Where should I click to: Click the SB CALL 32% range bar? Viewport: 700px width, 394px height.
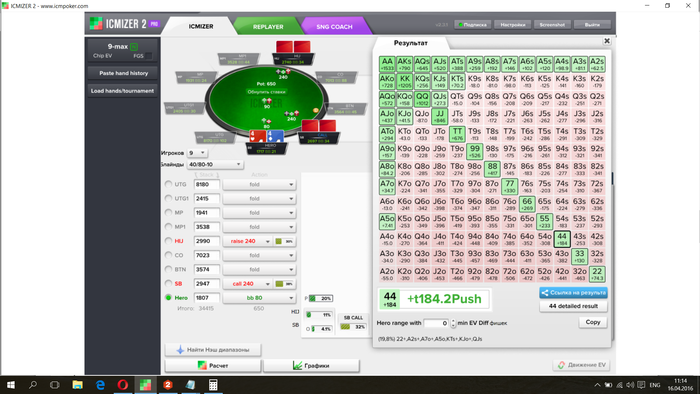point(353,327)
